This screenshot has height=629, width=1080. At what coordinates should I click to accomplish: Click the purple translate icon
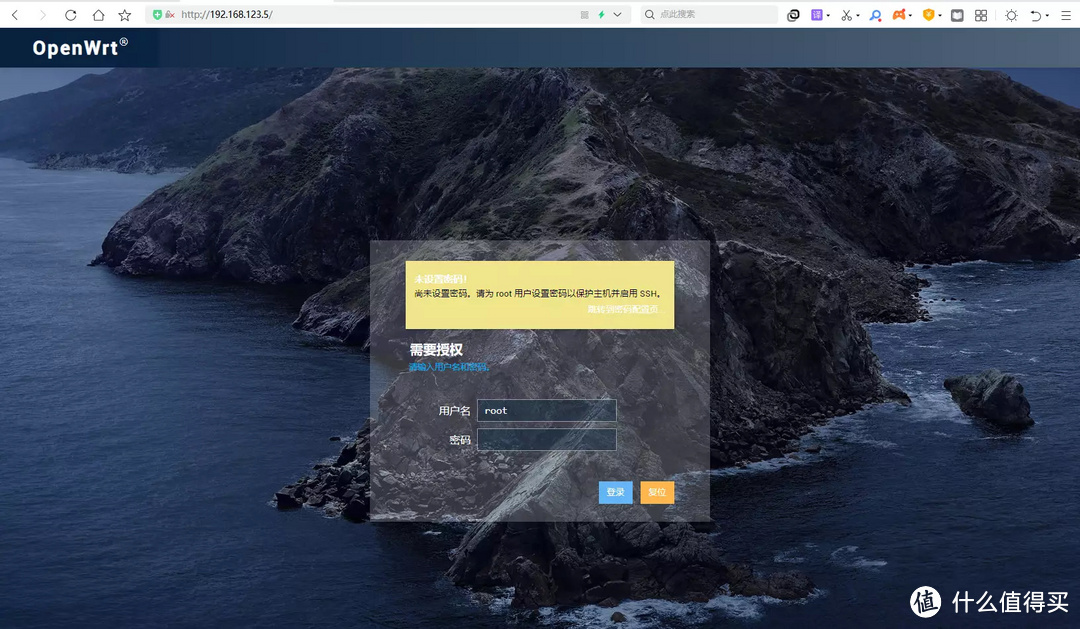pos(816,14)
